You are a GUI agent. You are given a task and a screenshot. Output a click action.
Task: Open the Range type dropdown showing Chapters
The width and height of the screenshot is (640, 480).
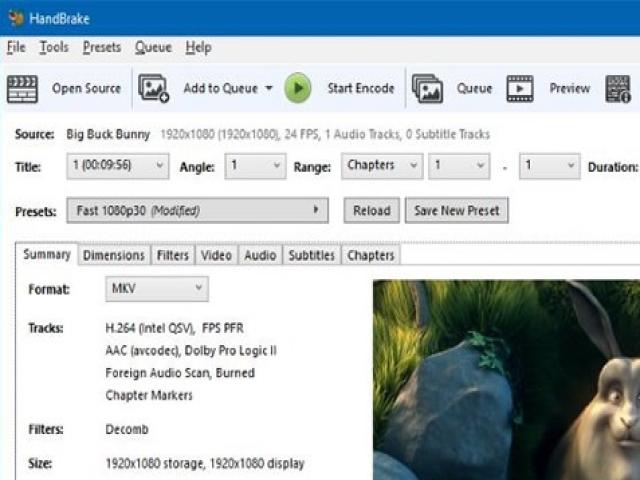[x=382, y=166]
